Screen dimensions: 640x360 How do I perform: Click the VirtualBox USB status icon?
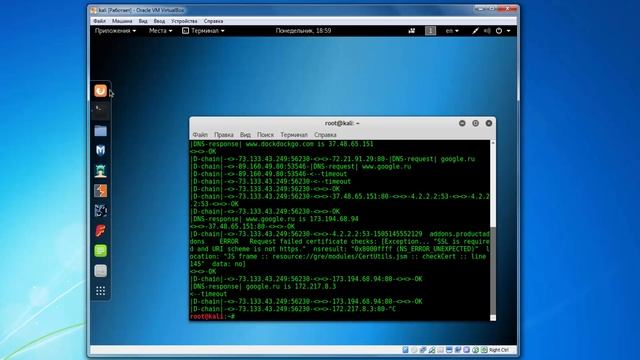[431, 350]
